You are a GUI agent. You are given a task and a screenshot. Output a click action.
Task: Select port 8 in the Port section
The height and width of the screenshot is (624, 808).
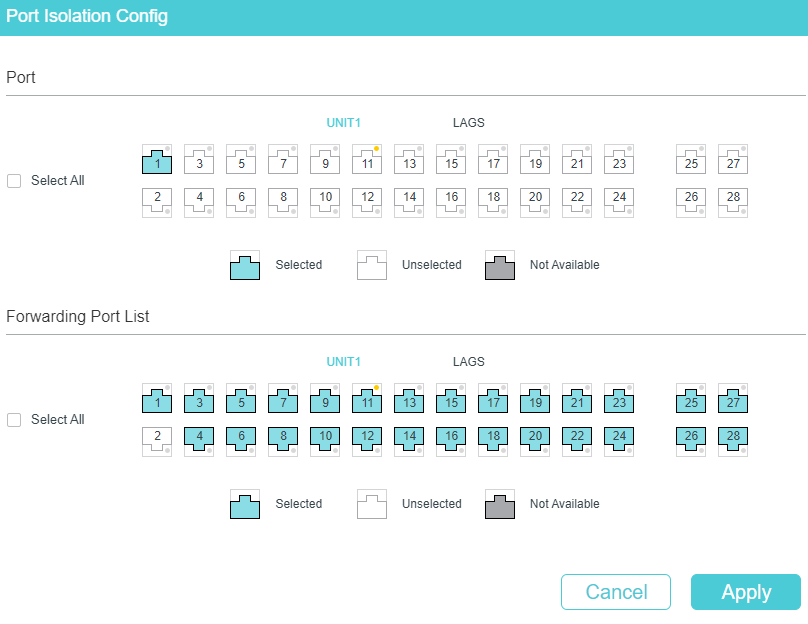point(283,202)
